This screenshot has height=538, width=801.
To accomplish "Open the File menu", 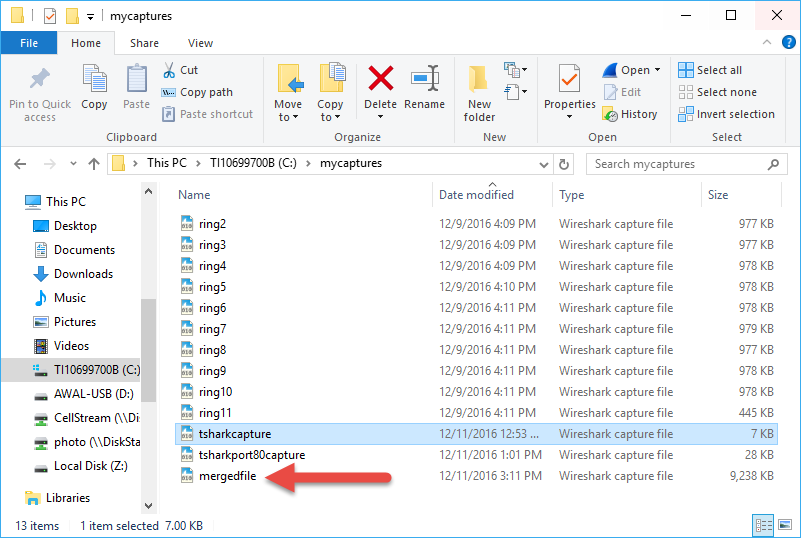I will pyautogui.click(x=29, y=43).
